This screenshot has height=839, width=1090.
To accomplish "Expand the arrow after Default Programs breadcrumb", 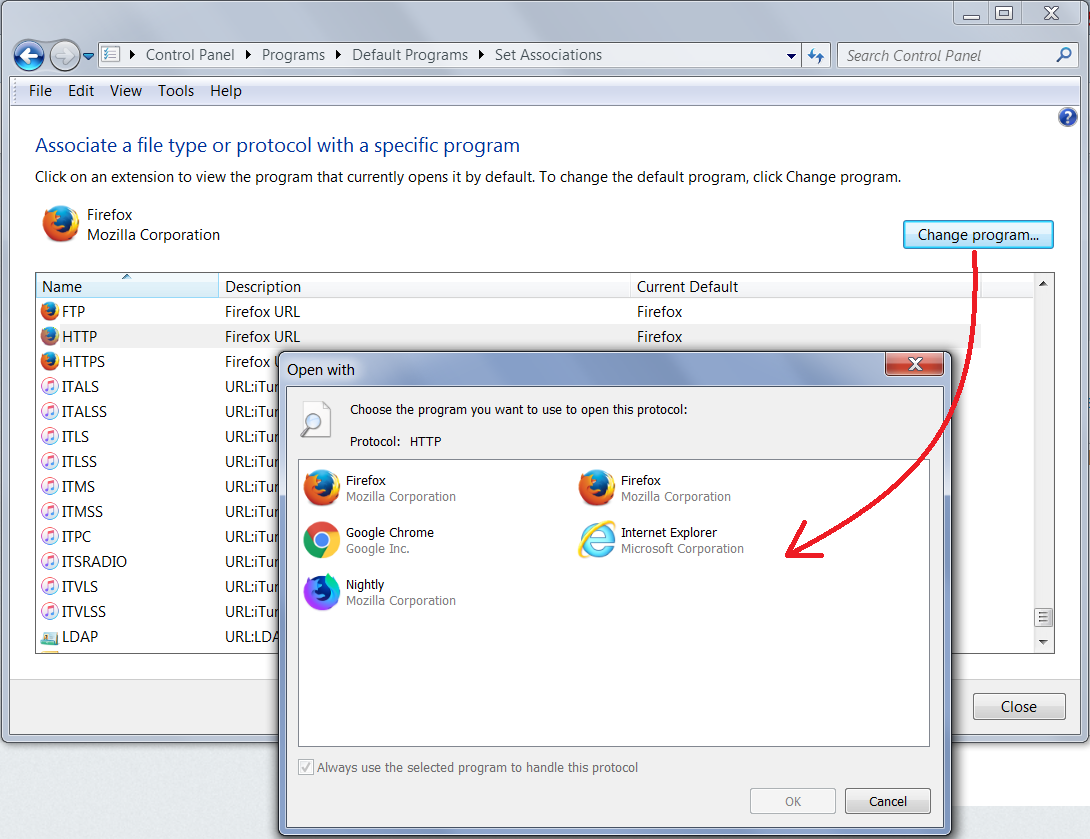I will pyautogui.click(x=481, y=55).
